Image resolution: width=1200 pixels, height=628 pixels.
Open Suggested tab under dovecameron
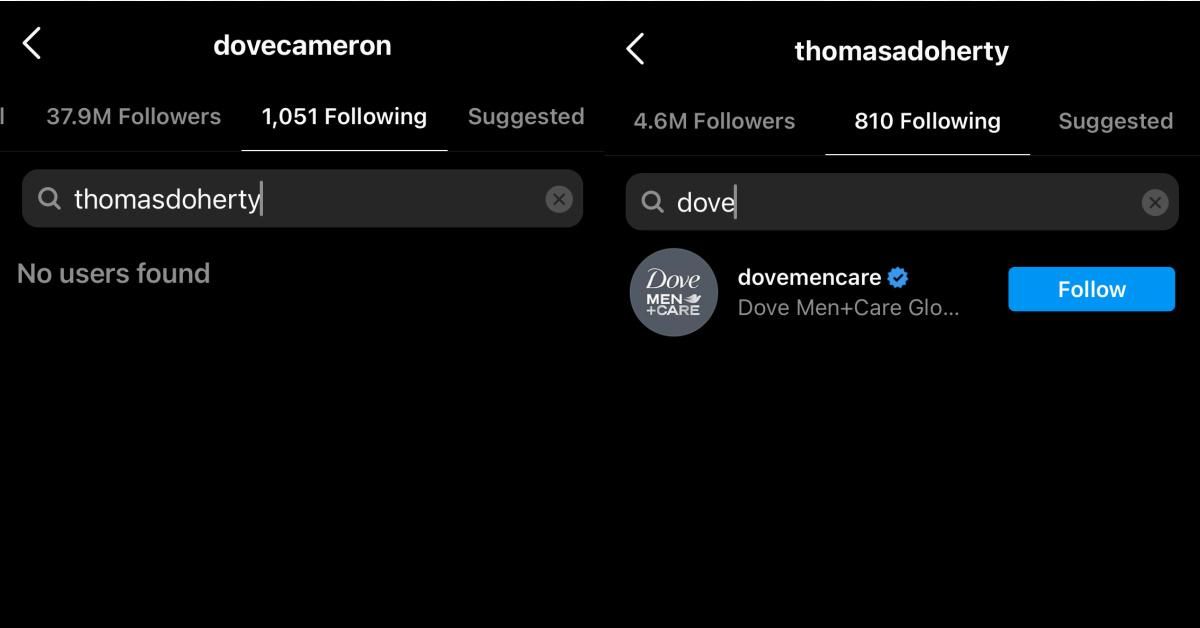[x=526, y=116]
